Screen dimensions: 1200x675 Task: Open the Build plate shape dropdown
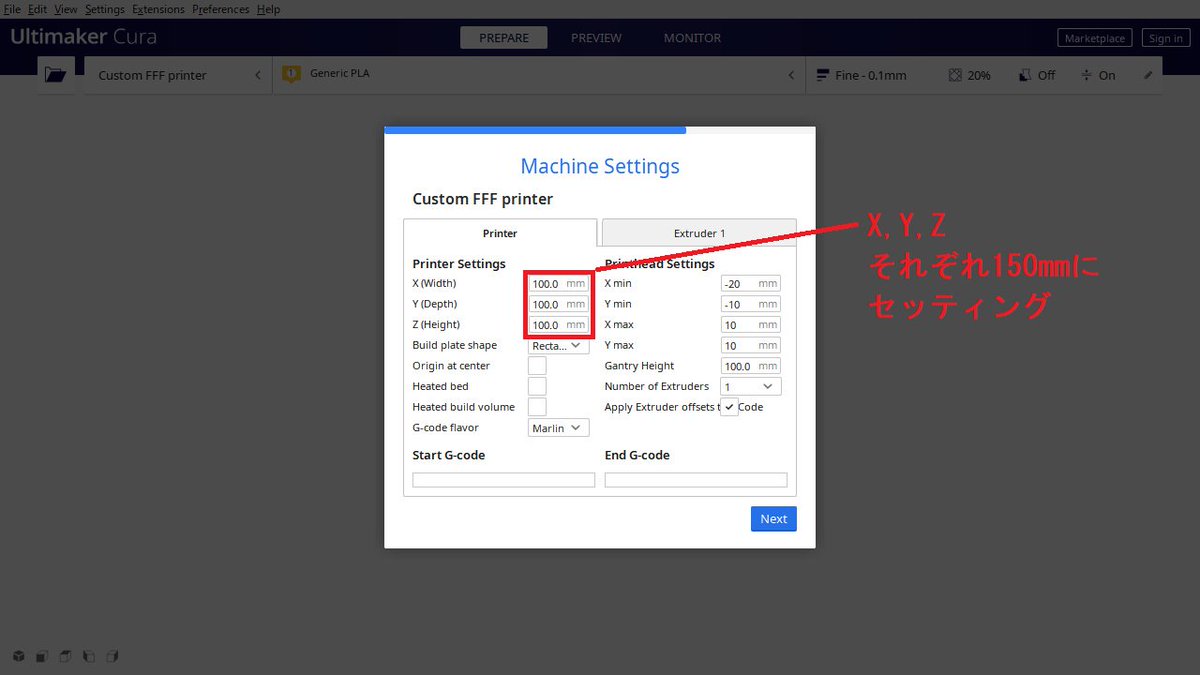[559, 345]
